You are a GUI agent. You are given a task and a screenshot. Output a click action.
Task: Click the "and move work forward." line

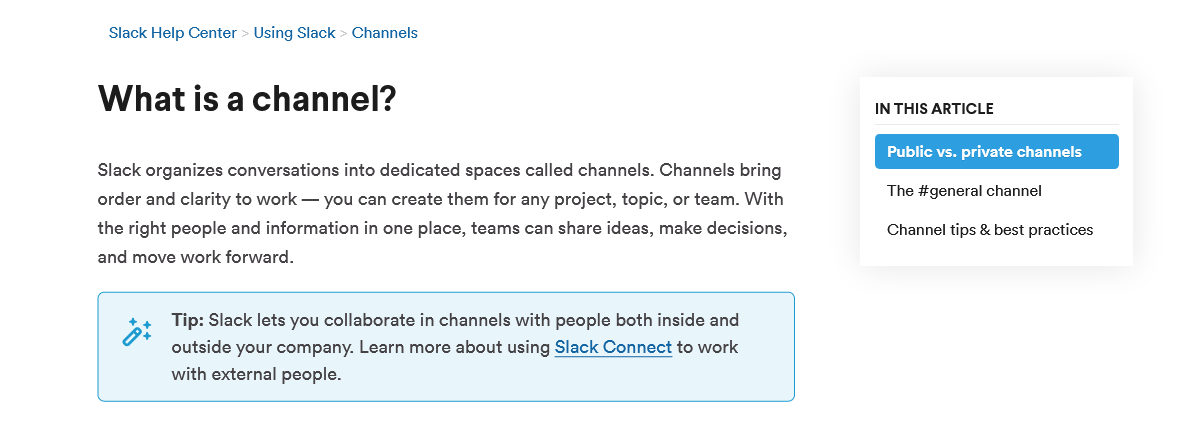pyautogui.click(x=195, y=257)
